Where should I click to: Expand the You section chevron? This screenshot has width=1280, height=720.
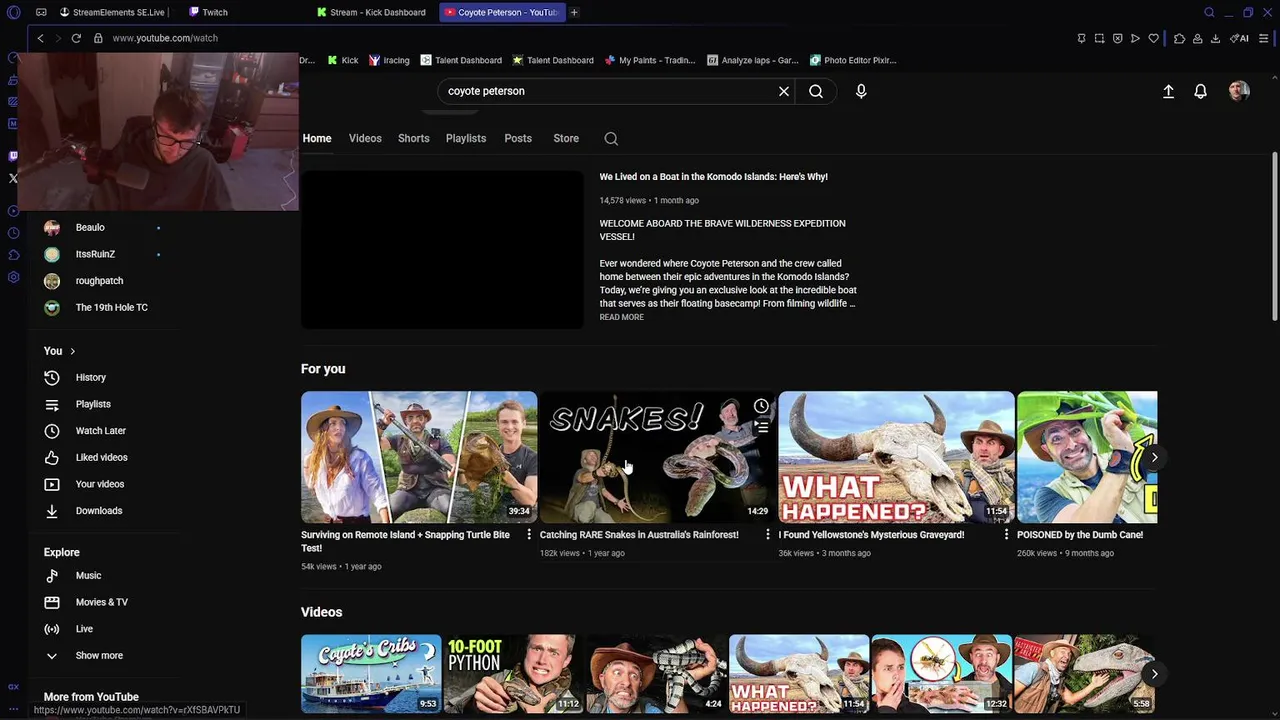[x=72, y=351]
